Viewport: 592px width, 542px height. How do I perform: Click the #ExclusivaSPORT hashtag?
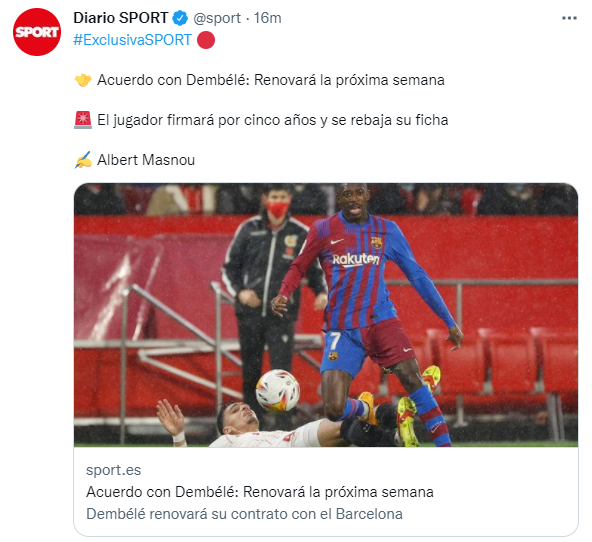coord(132,40)
